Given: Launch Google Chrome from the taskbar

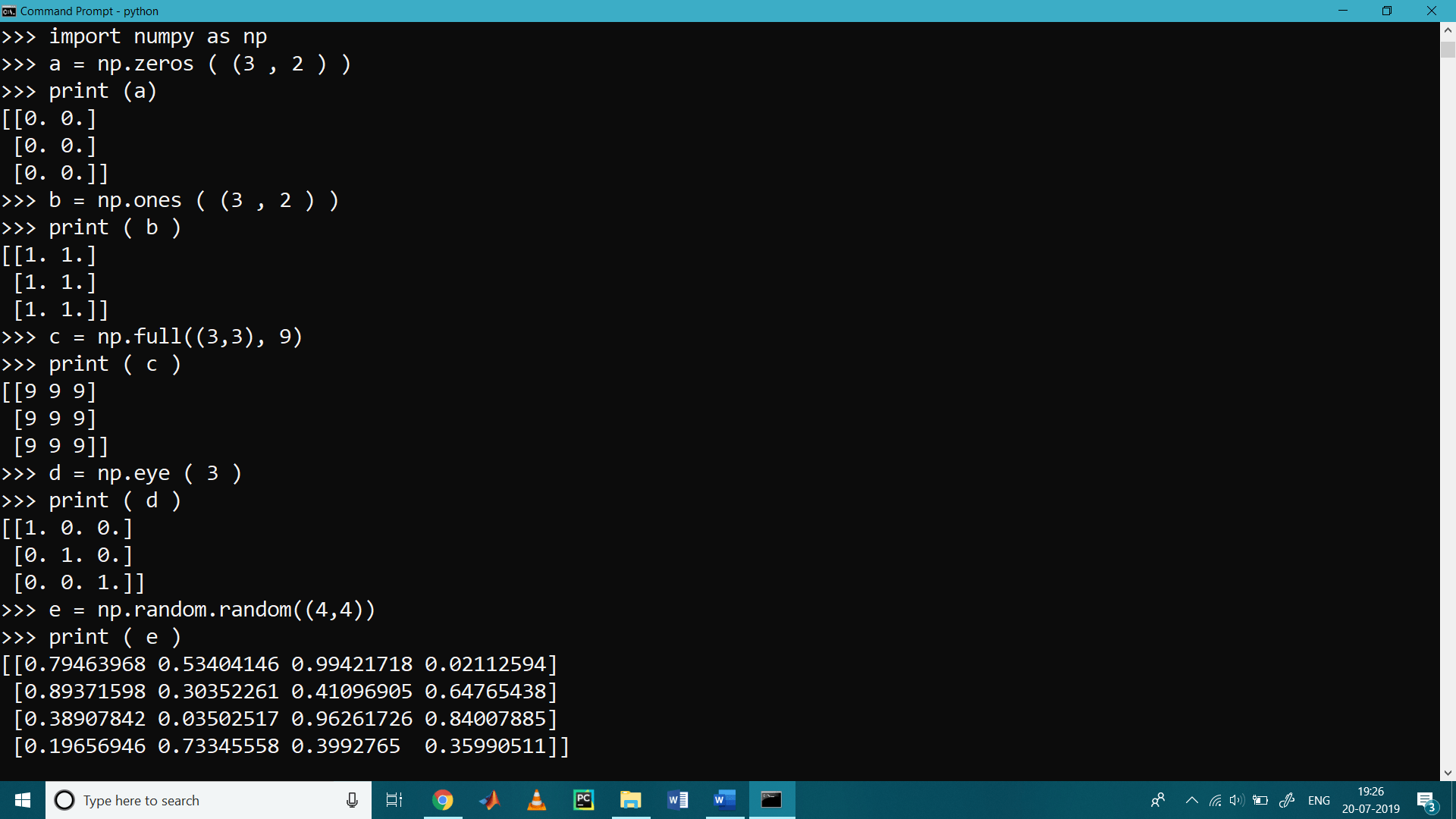Looking at the screenshot, I should tap(444, 800).
